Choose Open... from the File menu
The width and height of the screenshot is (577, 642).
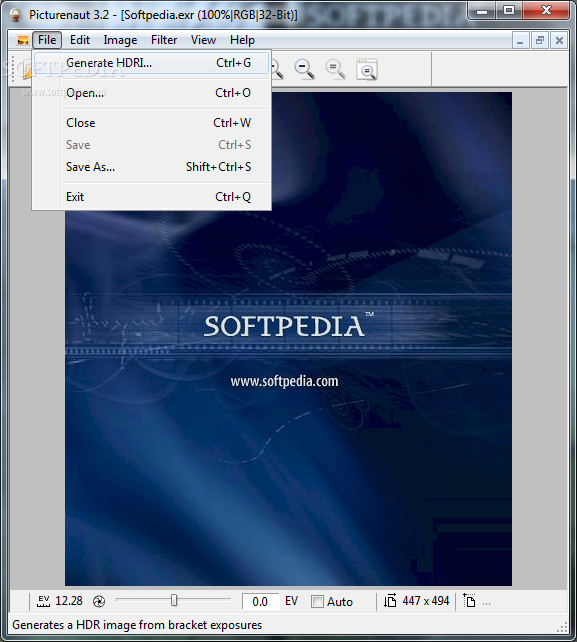pos(152,93)
